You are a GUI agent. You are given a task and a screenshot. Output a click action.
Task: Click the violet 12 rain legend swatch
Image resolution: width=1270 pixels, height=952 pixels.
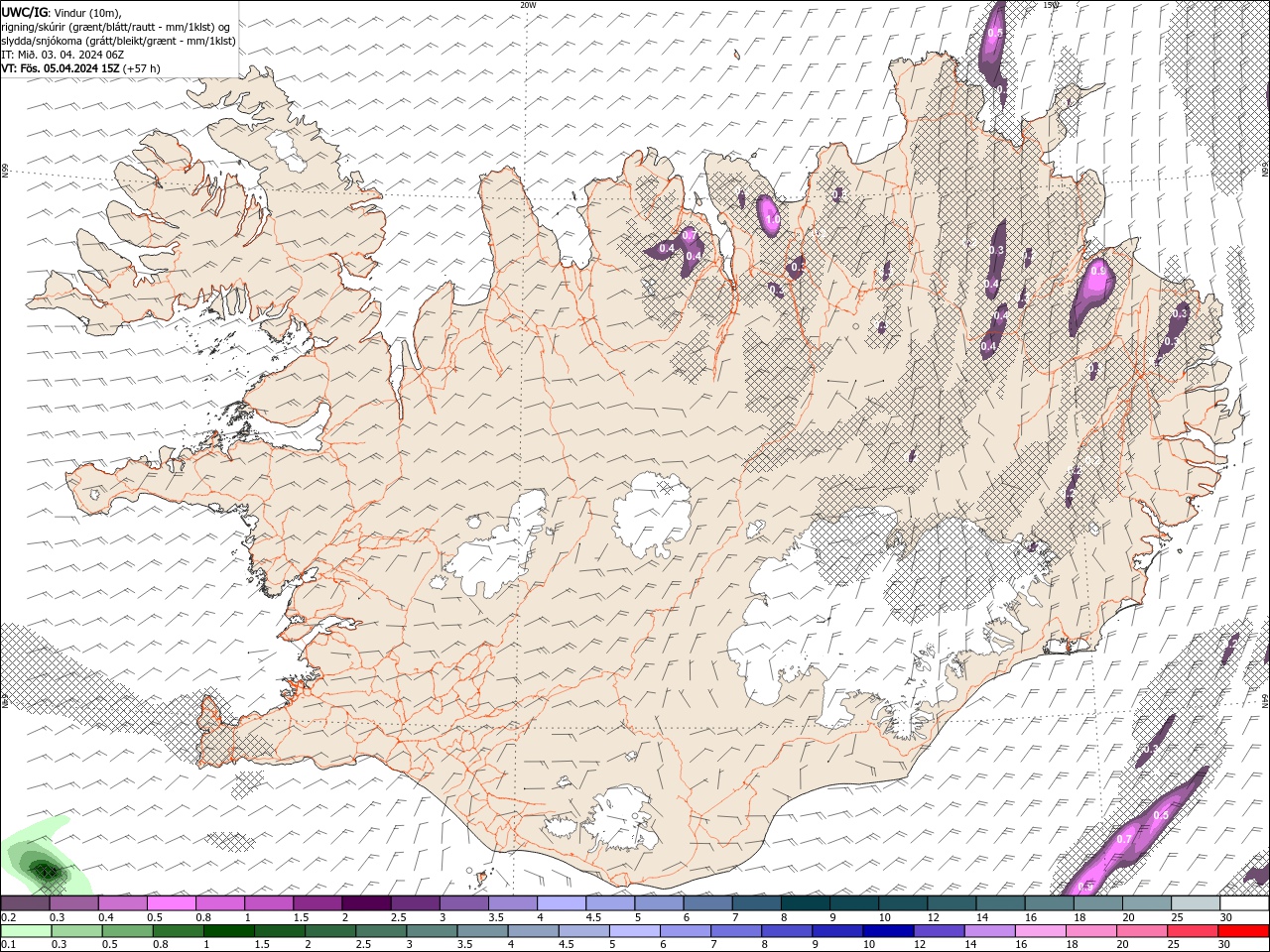(939, 931)
